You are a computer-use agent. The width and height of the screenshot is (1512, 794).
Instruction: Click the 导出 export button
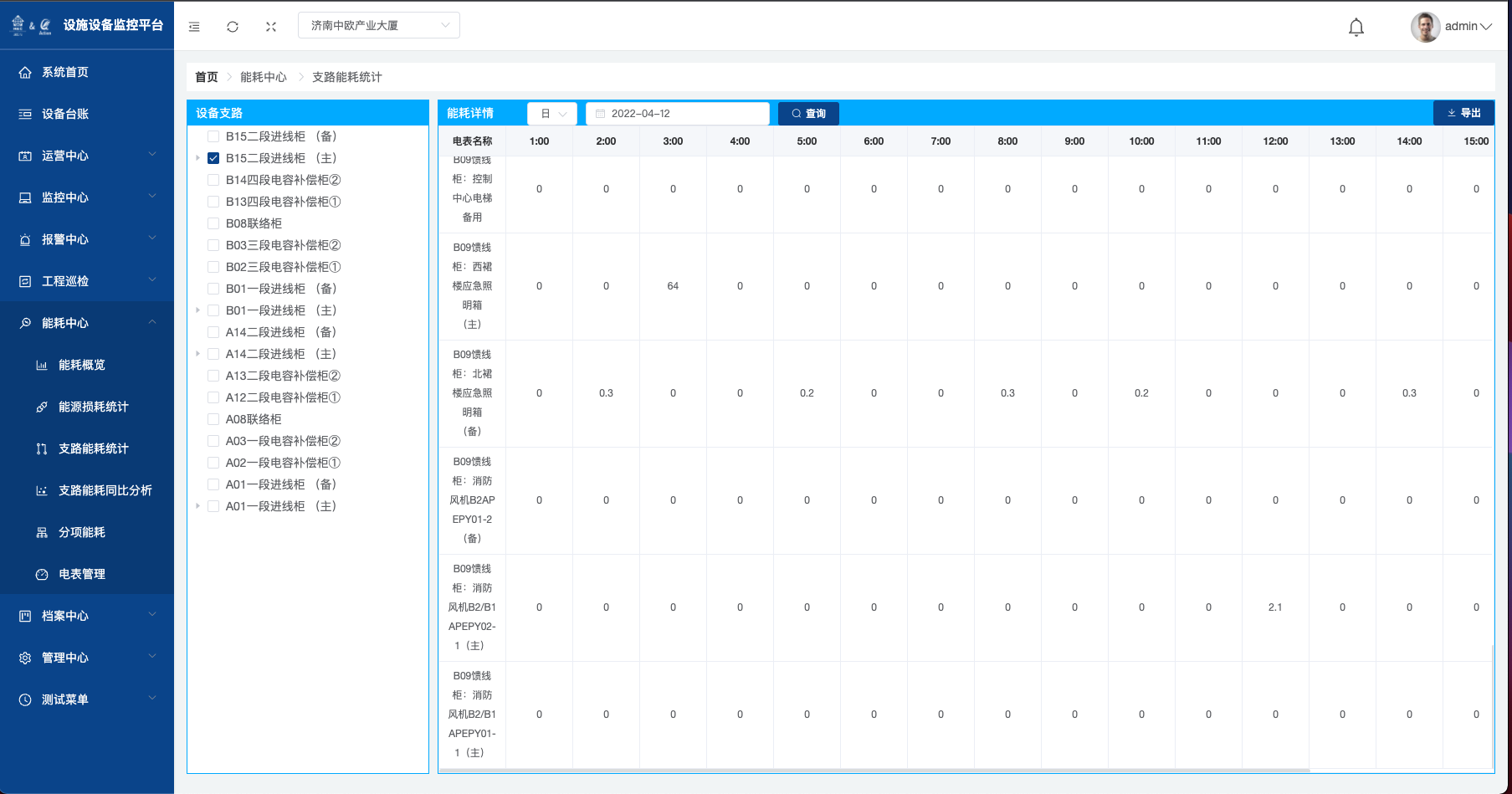[1463, 113]
